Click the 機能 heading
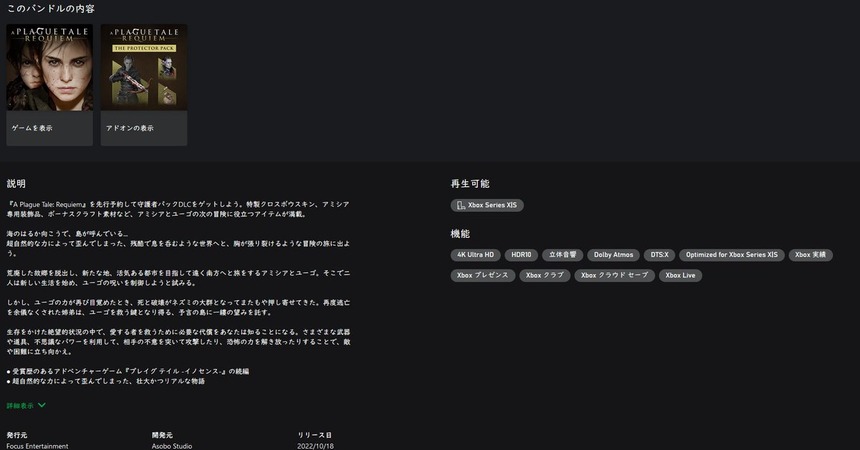Image resolution: width=860 pixels, height=450 pixels. pyautogui.click(x=460, y=234)
